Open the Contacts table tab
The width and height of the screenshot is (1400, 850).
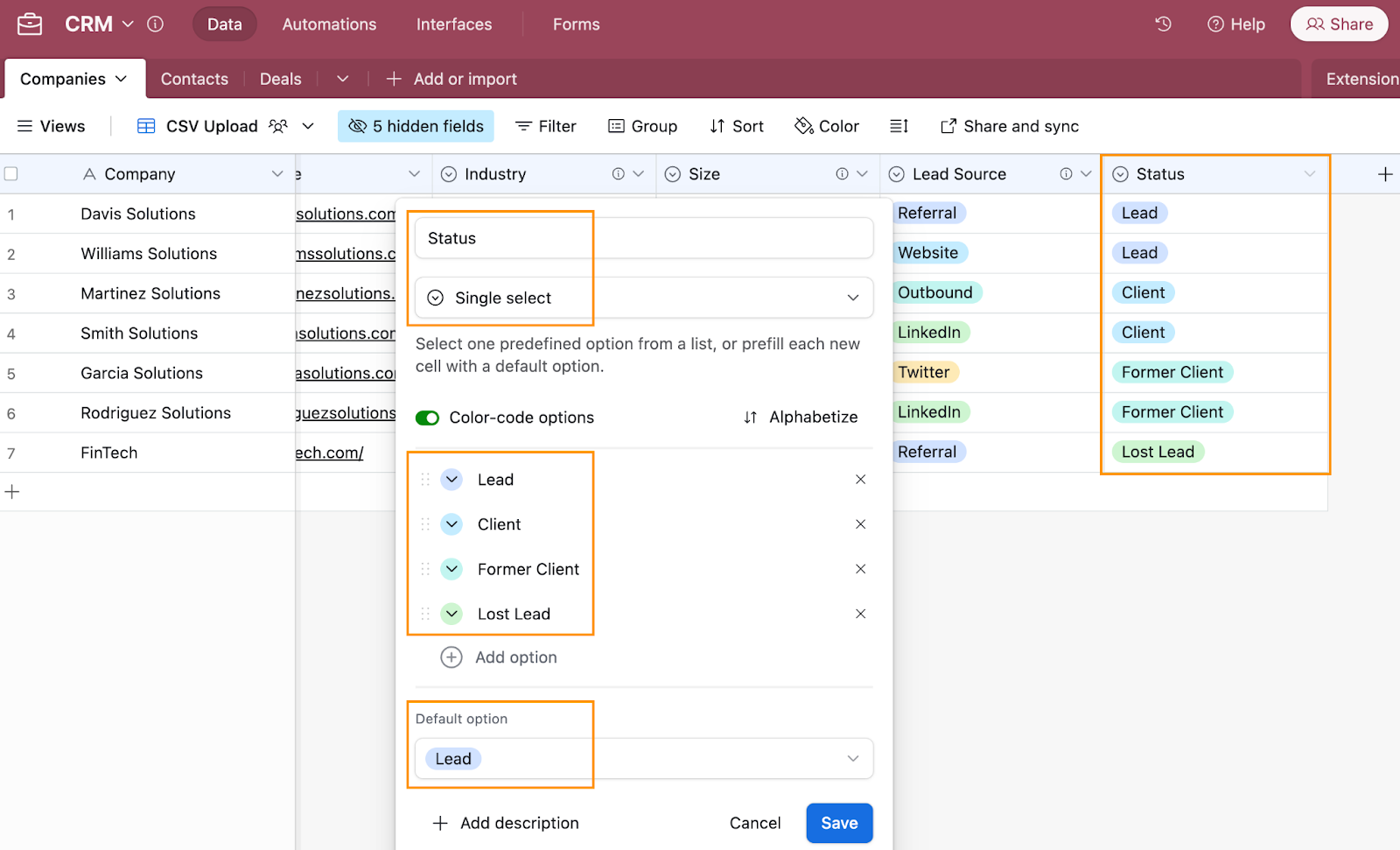click(194, 79)
